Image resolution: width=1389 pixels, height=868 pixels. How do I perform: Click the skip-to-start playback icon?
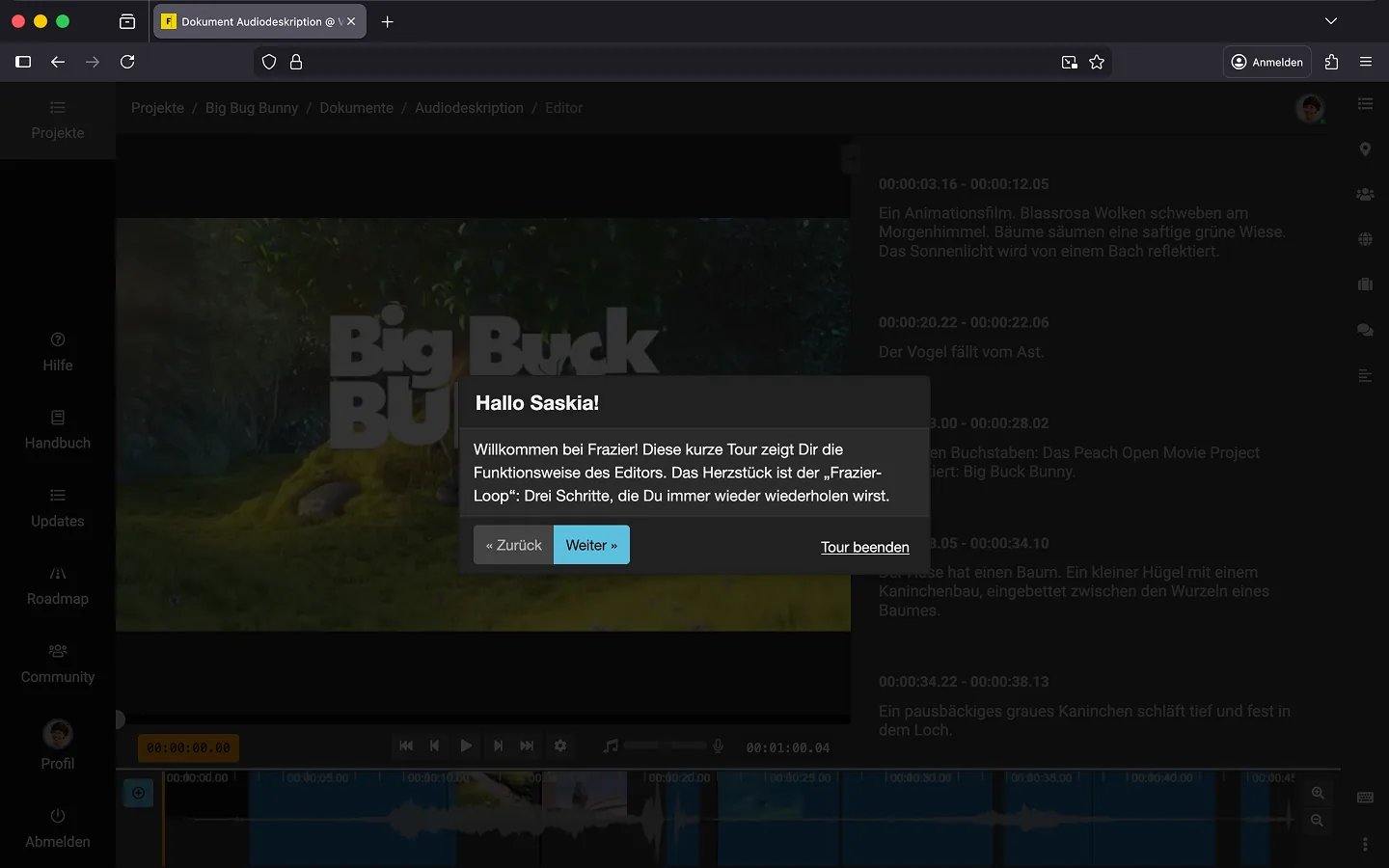[406, 746]
